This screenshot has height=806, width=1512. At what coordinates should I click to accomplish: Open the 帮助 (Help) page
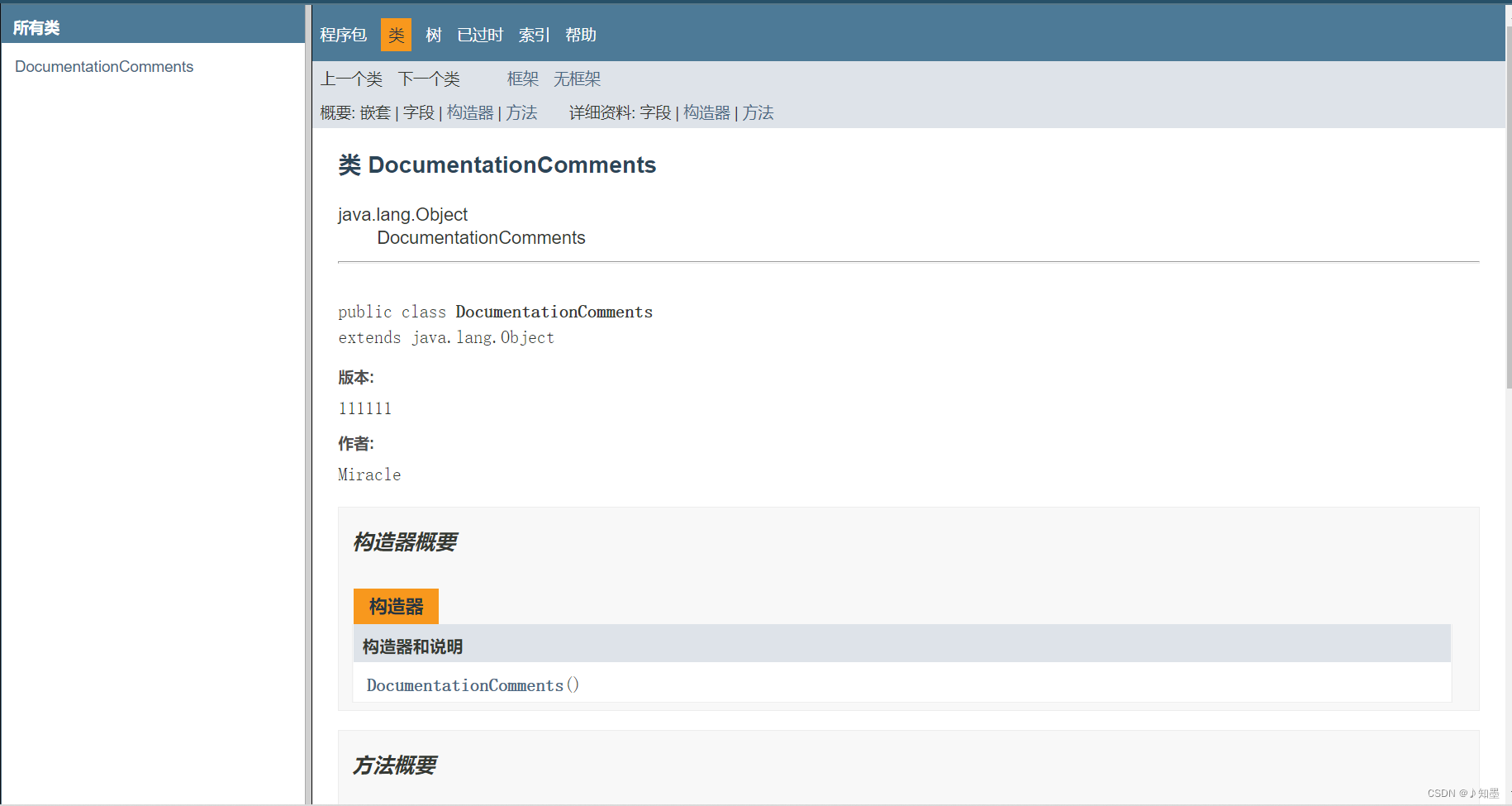point(581,34)
